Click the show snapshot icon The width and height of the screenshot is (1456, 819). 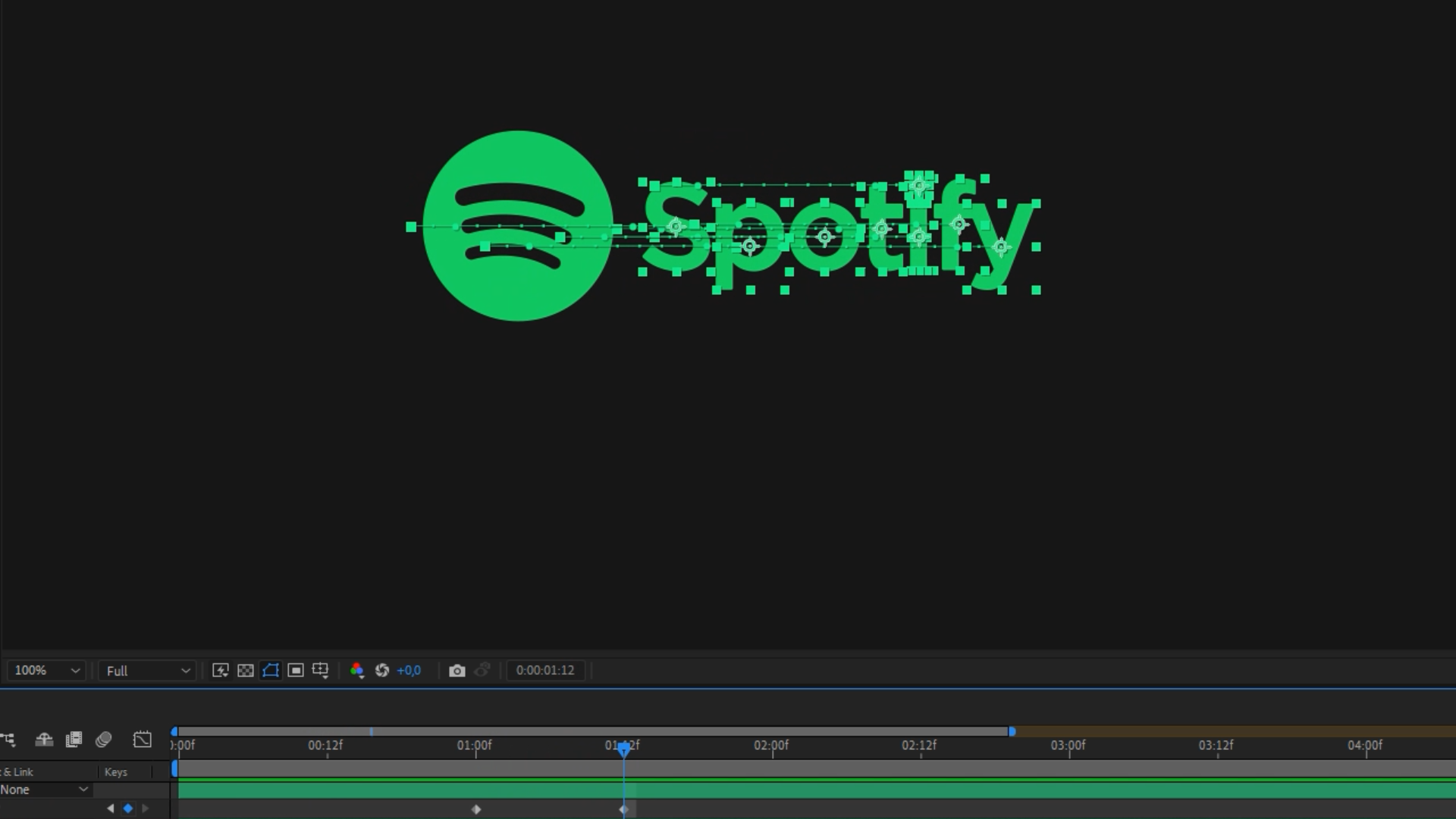[x=482, y=670]
